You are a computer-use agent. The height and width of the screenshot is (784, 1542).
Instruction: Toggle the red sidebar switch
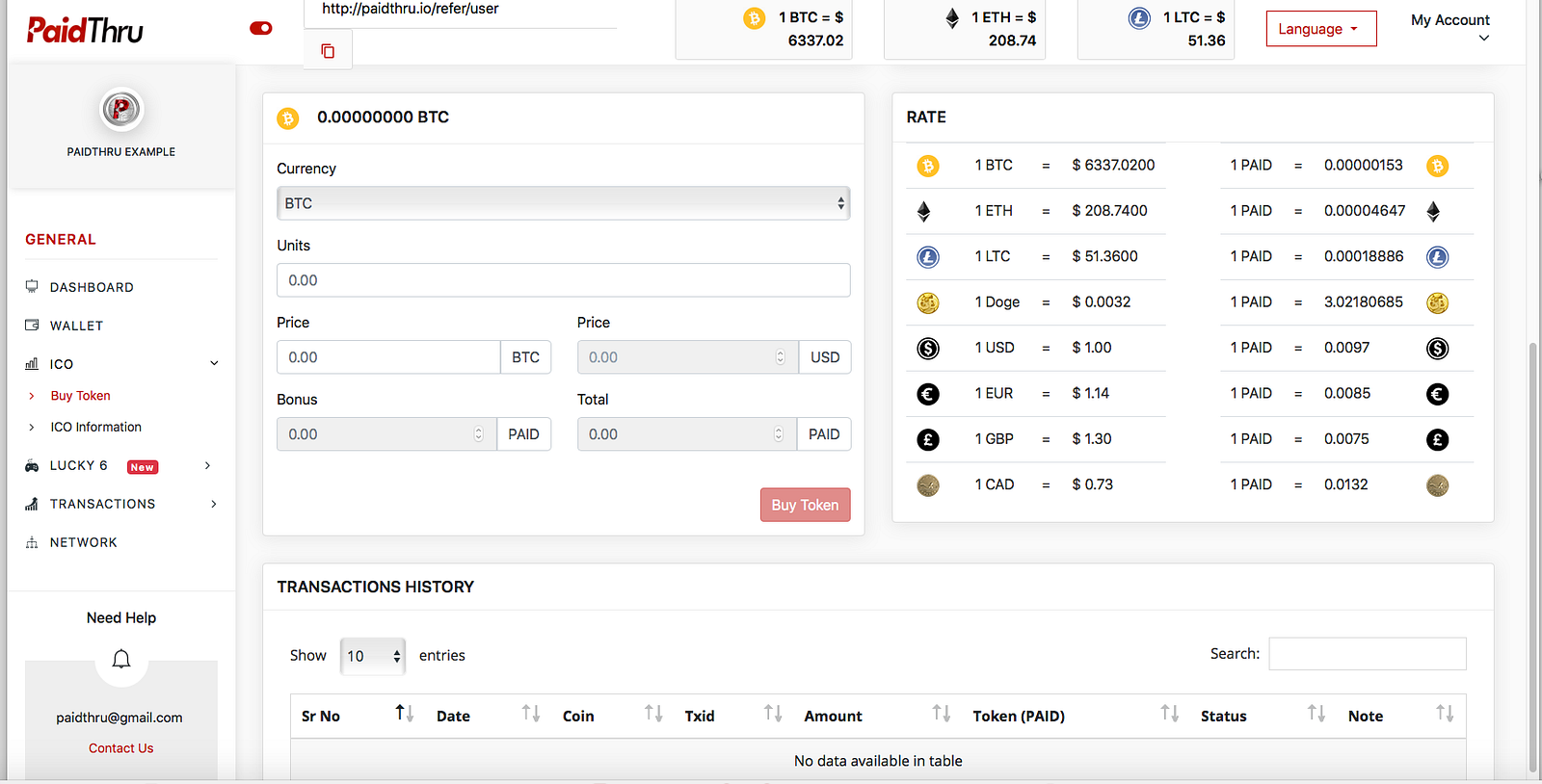pos(260,28)
